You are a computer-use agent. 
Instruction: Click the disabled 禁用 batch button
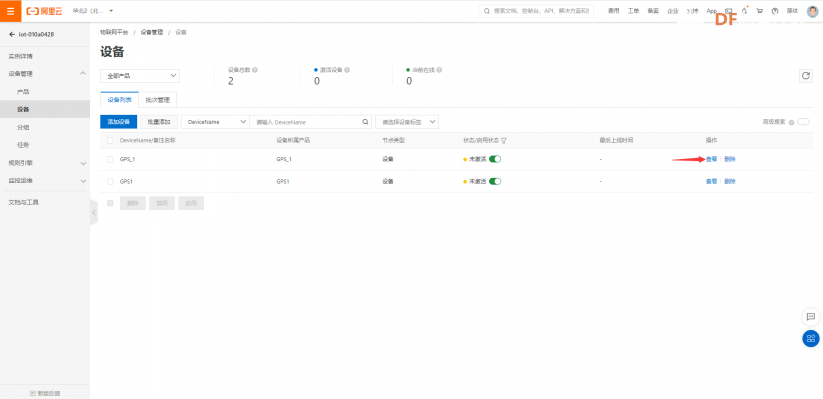(x=162, y=203)
